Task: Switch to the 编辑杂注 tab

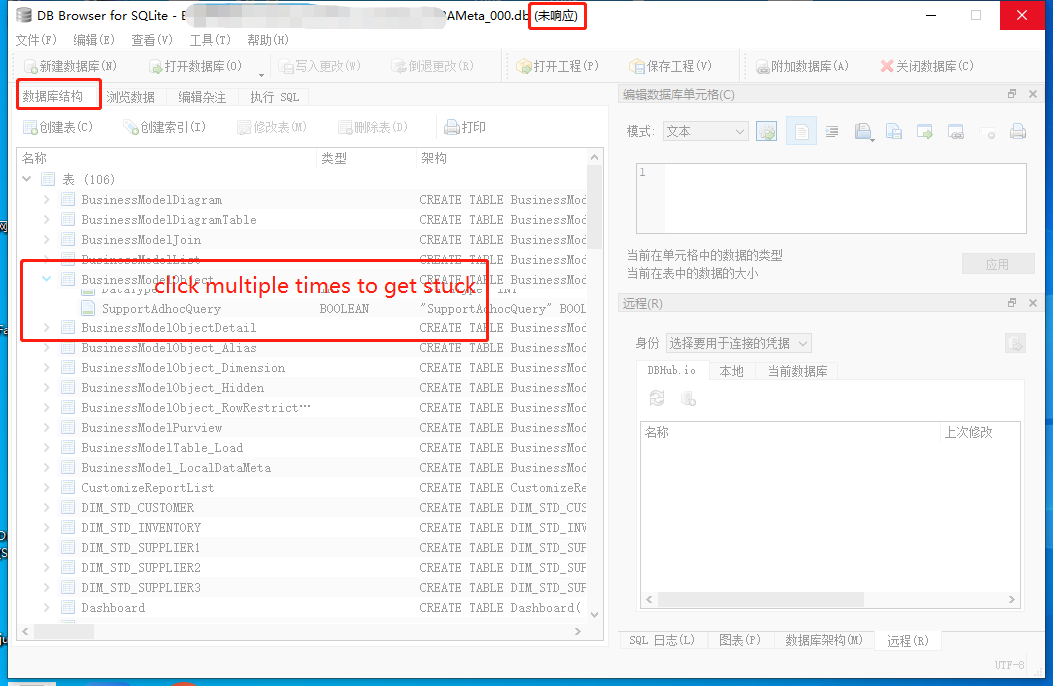Action: [202, 97]
